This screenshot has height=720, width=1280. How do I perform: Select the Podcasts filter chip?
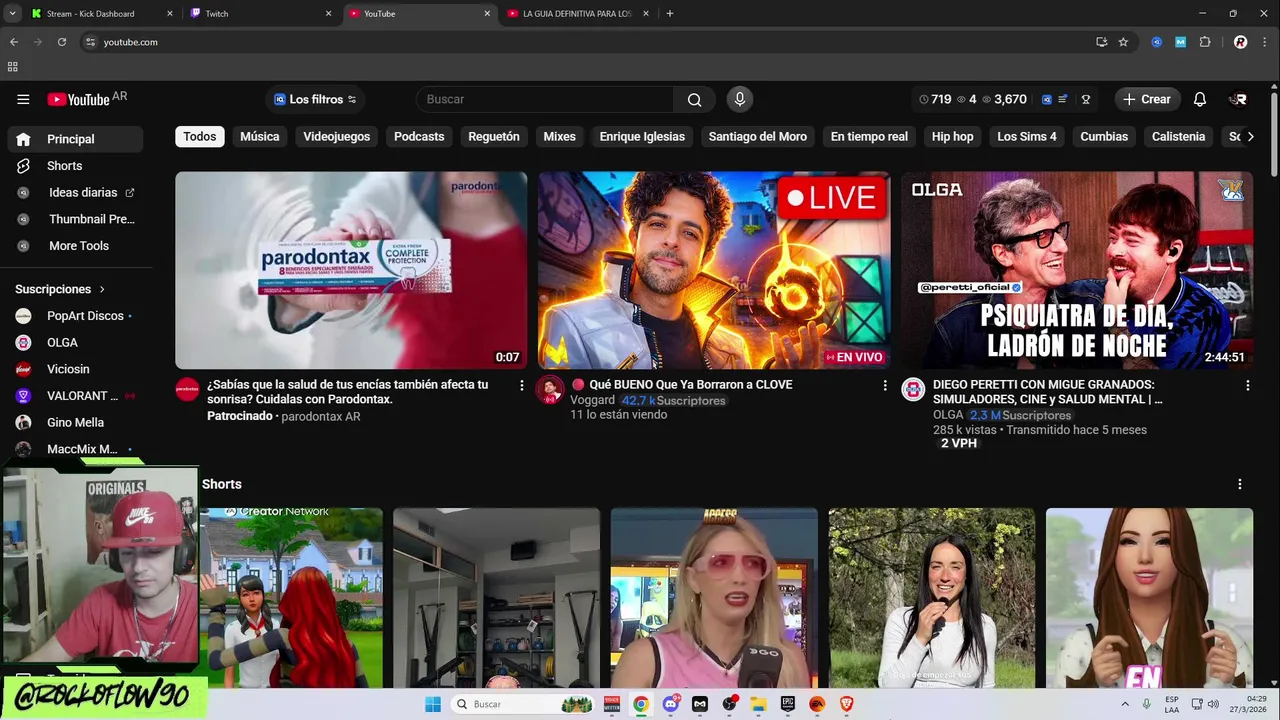[x=419, y=136]
